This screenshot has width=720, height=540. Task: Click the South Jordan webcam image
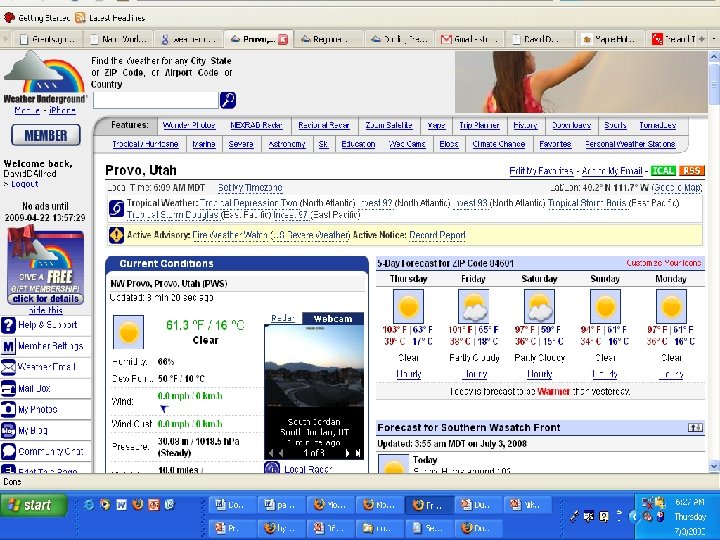(314, 366)
